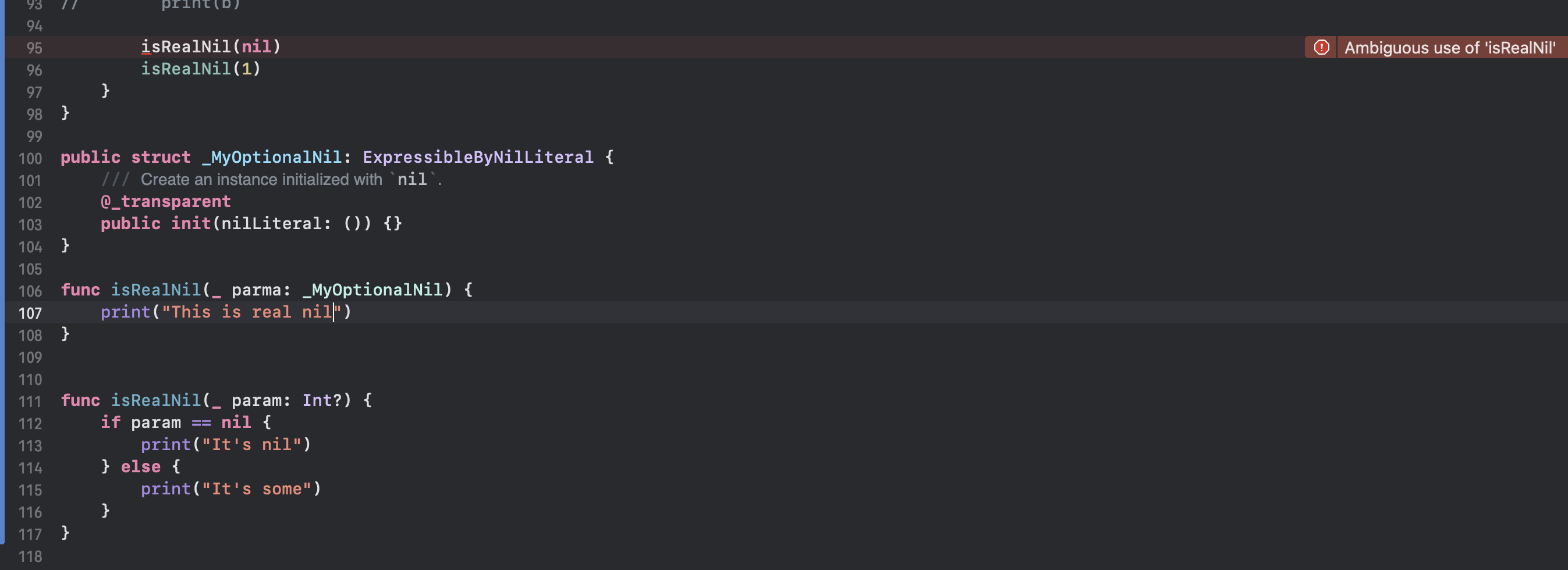Click the isRealNil function name on line 106
This screenshot has height=570, width=1568.
click(x=156, y=290)
